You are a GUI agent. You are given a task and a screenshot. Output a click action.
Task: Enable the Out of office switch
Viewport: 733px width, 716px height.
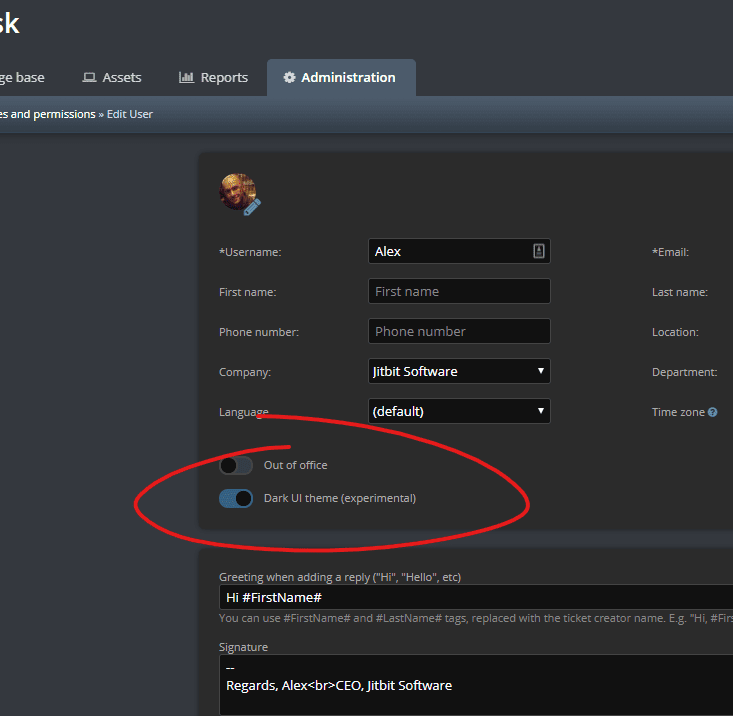[x=236, y=465]
